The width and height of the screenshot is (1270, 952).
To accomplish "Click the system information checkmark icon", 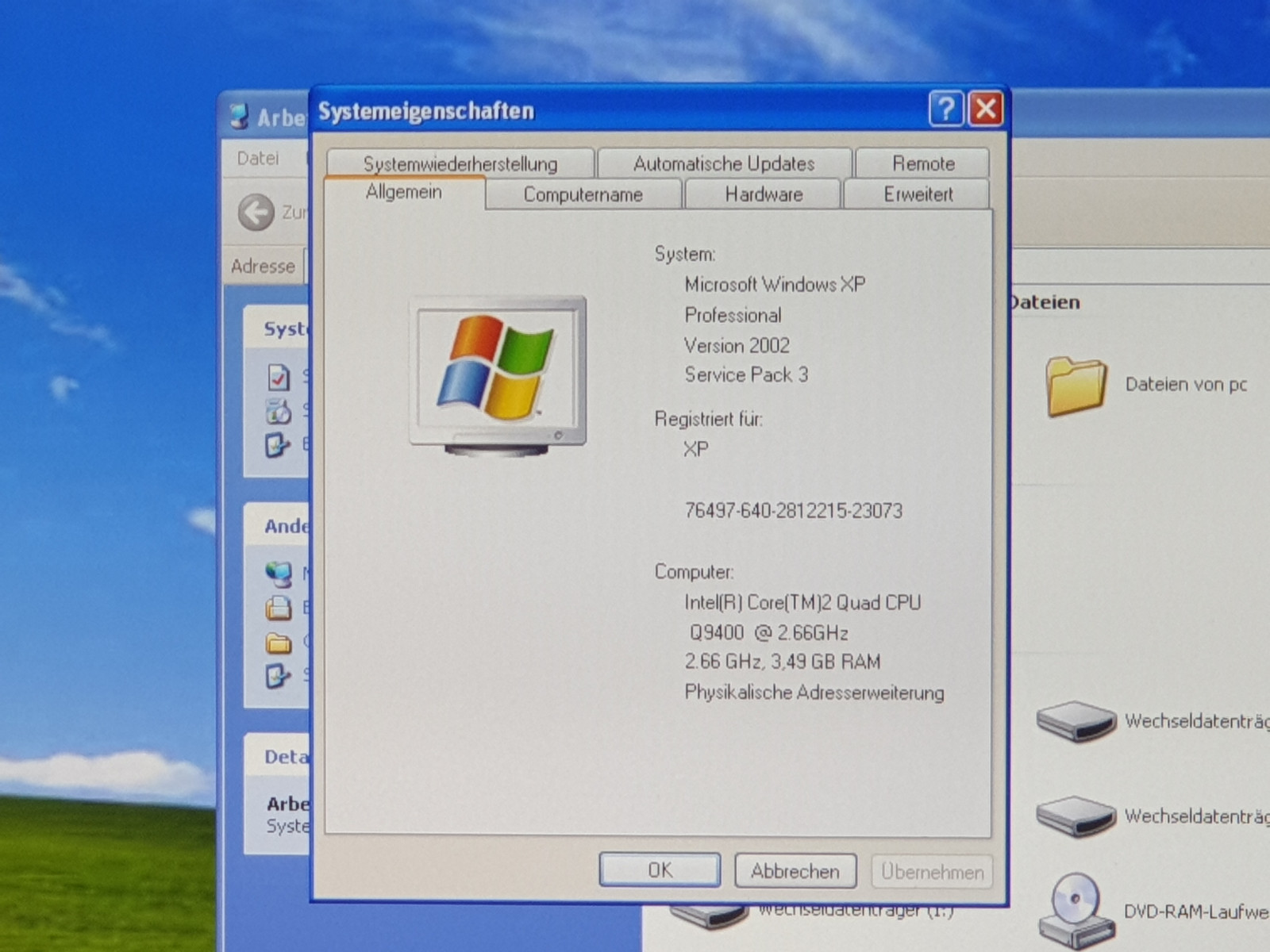I will point(279,378).
